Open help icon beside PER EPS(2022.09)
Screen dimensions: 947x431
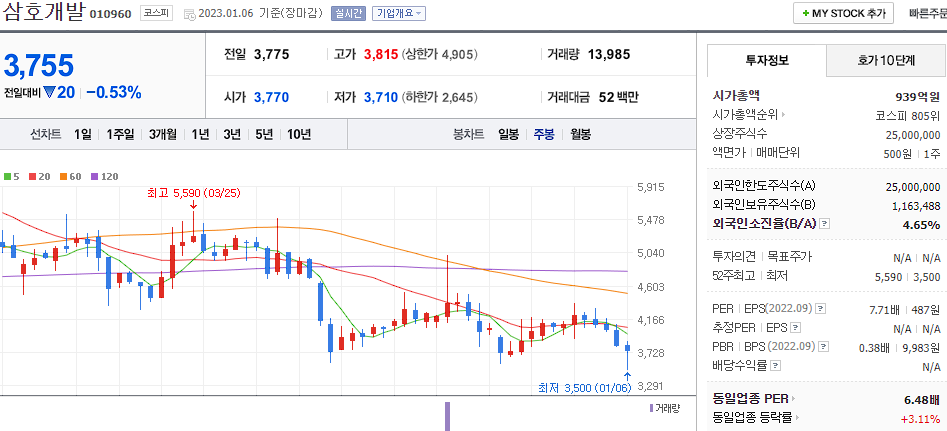820,309
